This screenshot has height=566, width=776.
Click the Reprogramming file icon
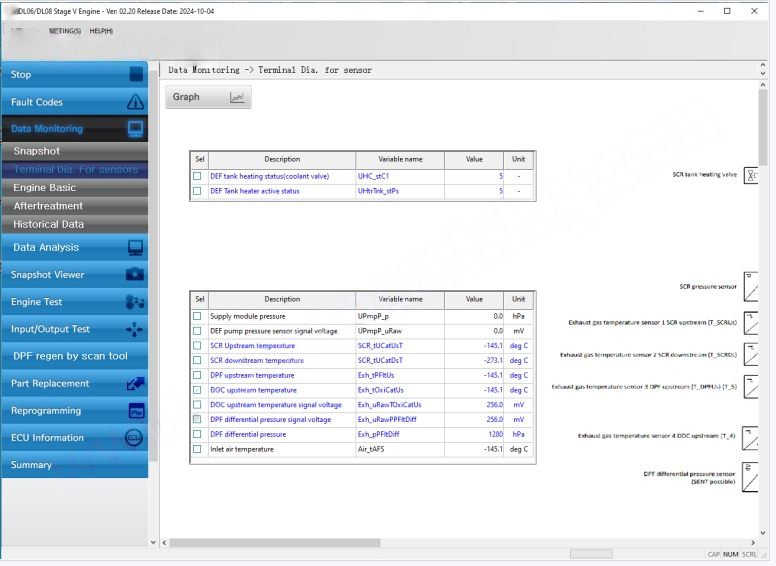pyautogui.click(x=135, y=411)
